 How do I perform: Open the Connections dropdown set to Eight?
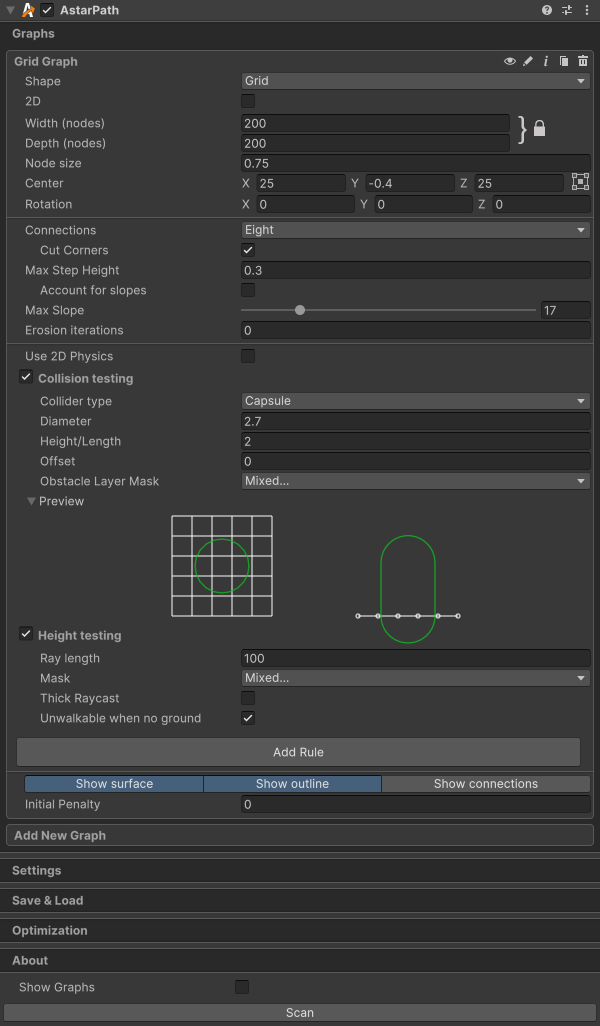(x=415, y=230)
